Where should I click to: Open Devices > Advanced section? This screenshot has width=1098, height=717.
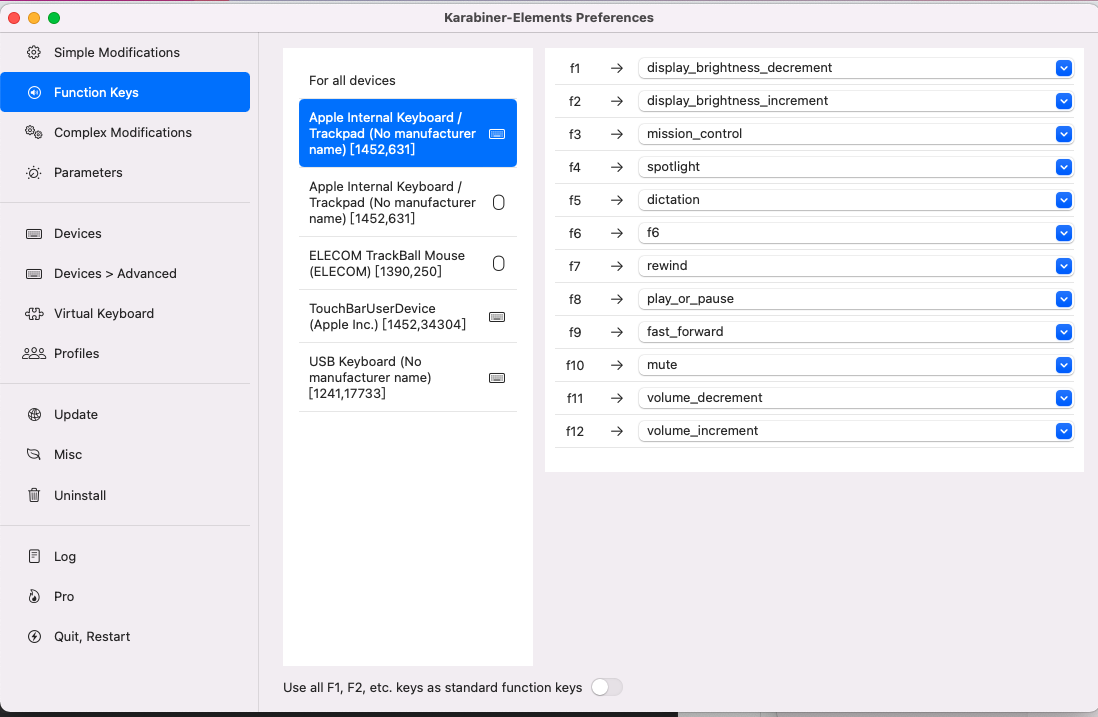tap(125, 274)
